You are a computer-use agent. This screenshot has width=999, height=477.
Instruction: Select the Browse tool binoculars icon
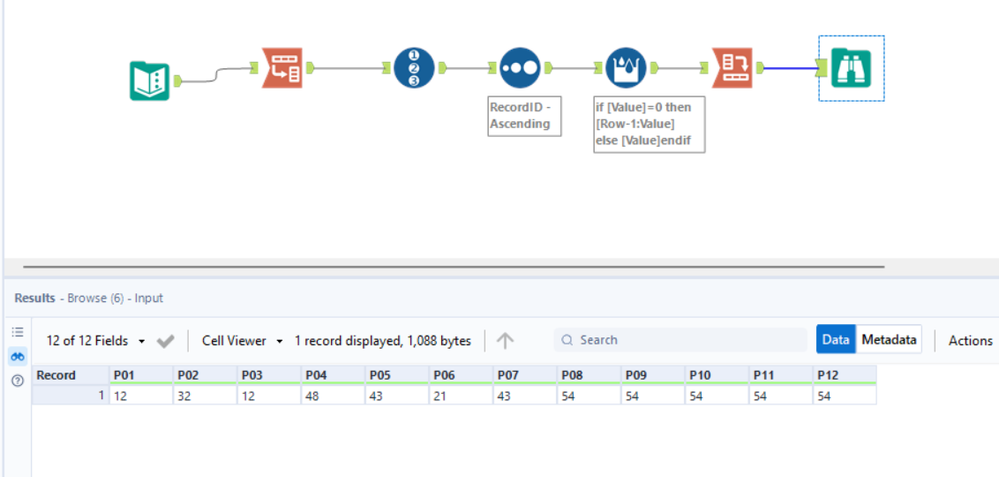[851, 68]
